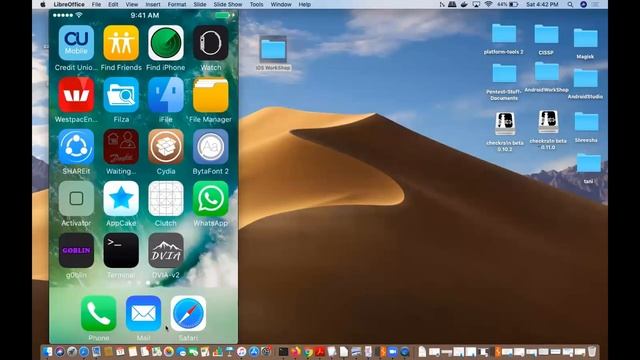The image size is (640, 360).
Task: Open Zoom from the Dock
Action: pyautogui.click(x=393, y=351)
